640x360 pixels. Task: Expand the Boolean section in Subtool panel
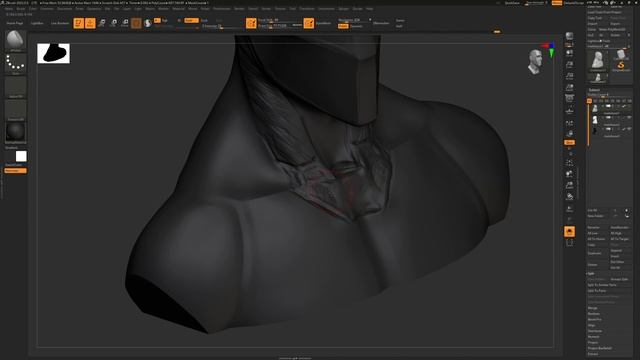tap(593, 313)
